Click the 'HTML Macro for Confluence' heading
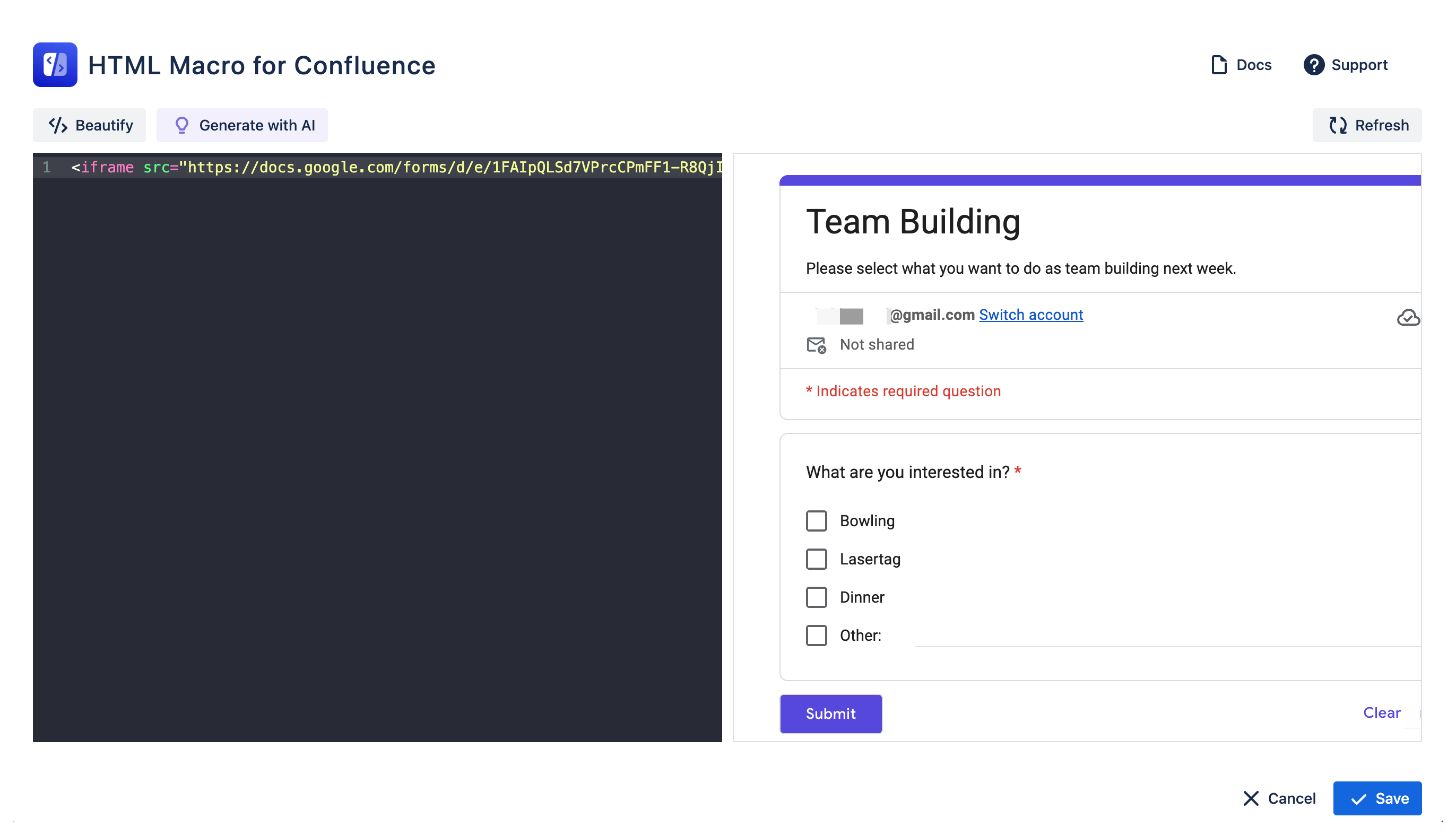Viewport: 1456px width, 835px height. (x=262, y=65)
